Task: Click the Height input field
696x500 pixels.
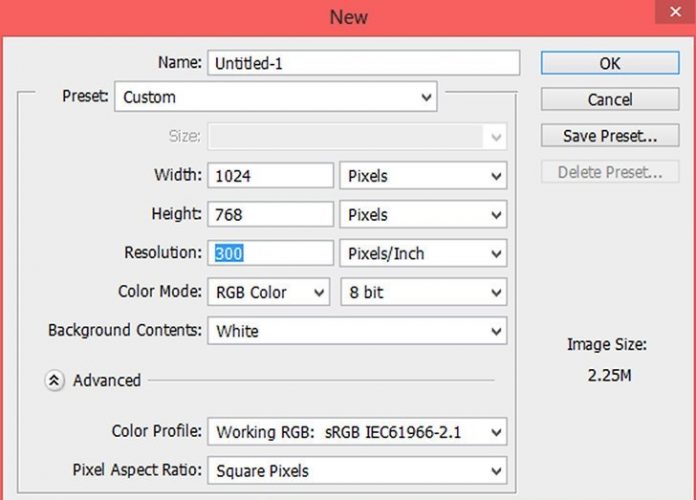Action: pyautogui.click(x=270, y=215)
